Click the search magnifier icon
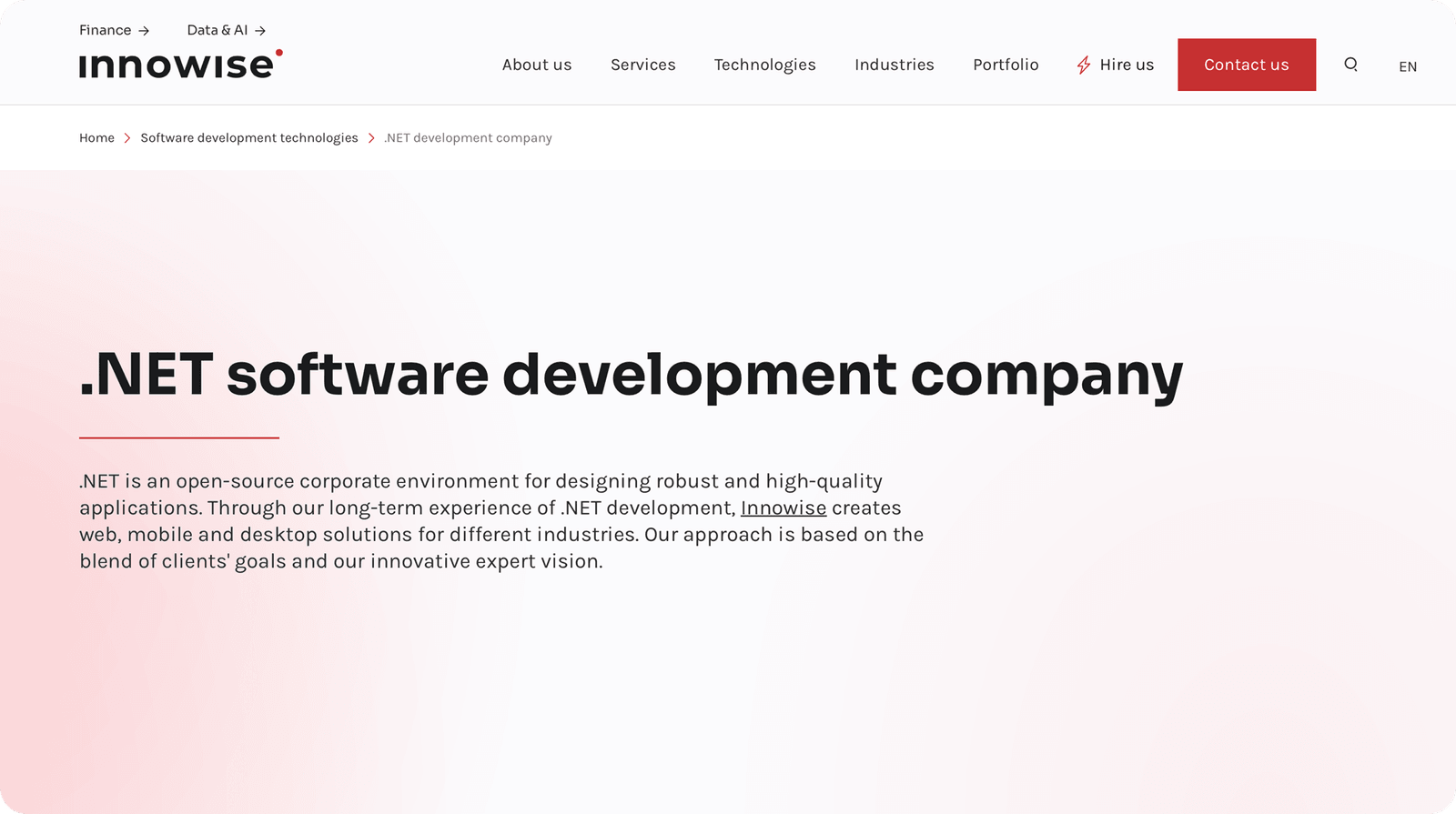The width and height of the screenshot is (1456, 814). 1350,65
